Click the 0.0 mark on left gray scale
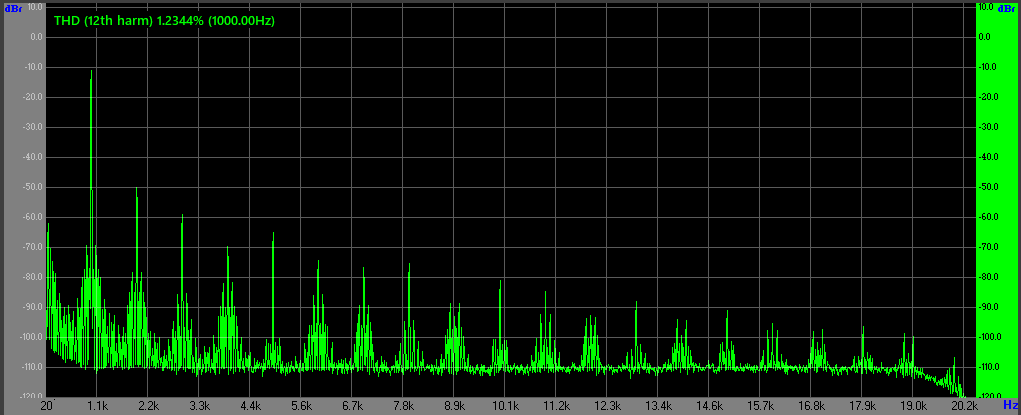Screen dimensions: 1021x415 (37, 37)
